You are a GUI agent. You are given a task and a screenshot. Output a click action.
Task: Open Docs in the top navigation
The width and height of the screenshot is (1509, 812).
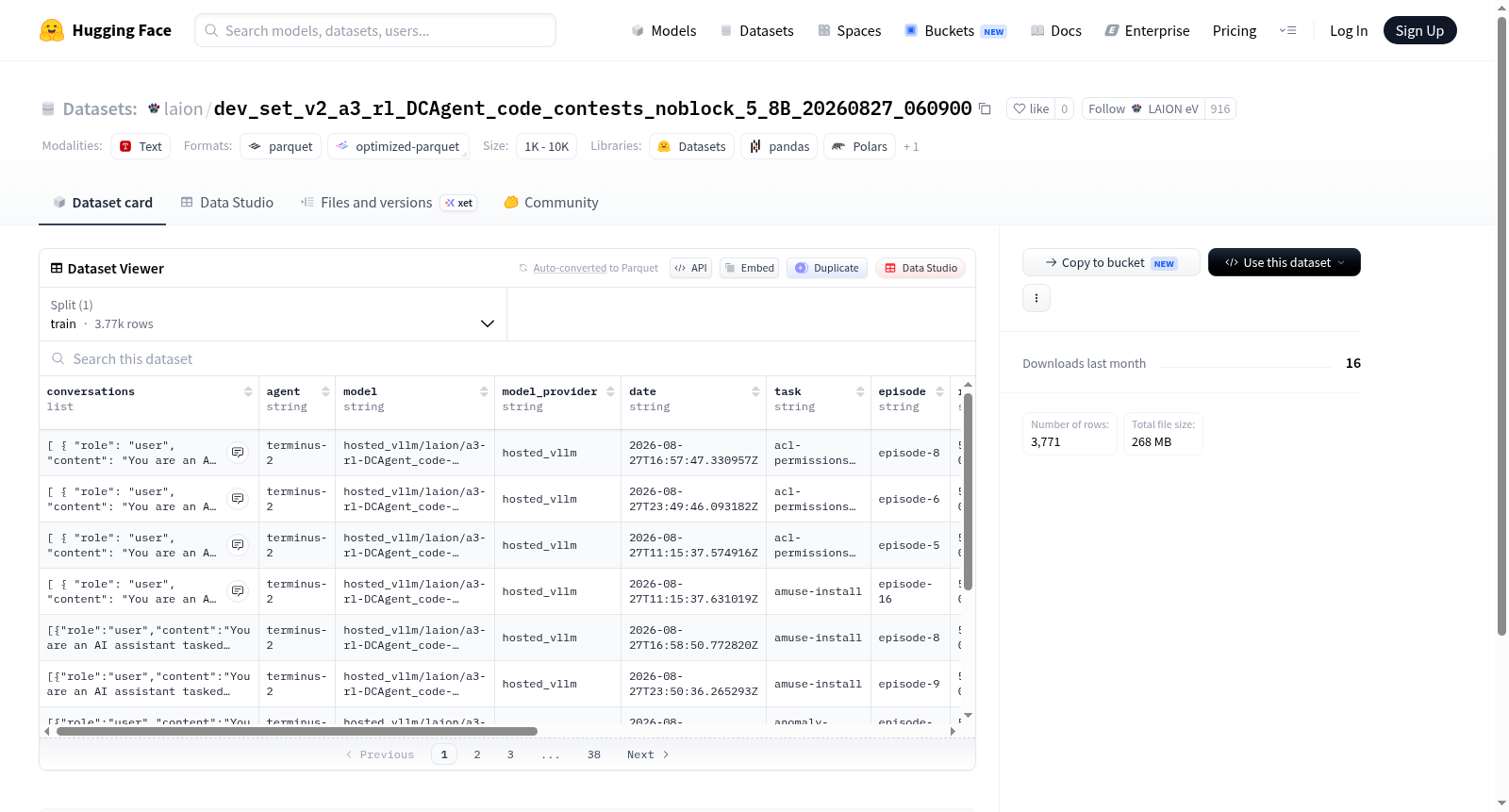(1056, 30)
